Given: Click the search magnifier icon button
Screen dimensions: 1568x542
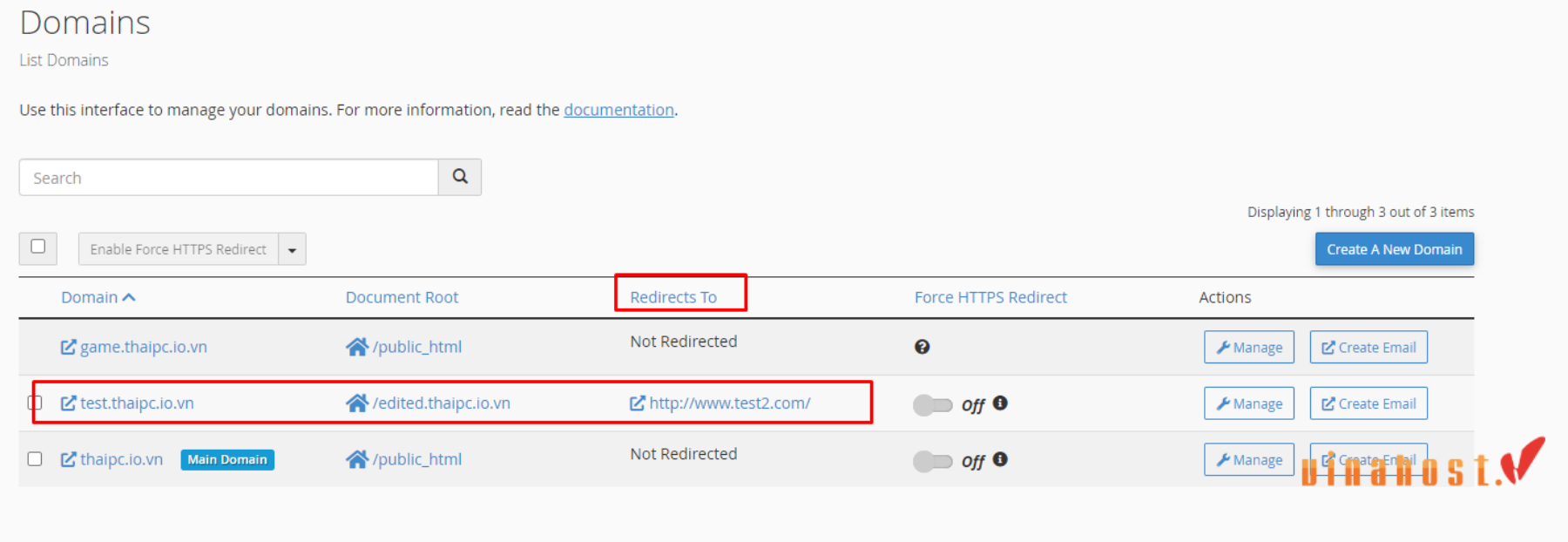Looking at the screenshot, I should pos(460,177).
